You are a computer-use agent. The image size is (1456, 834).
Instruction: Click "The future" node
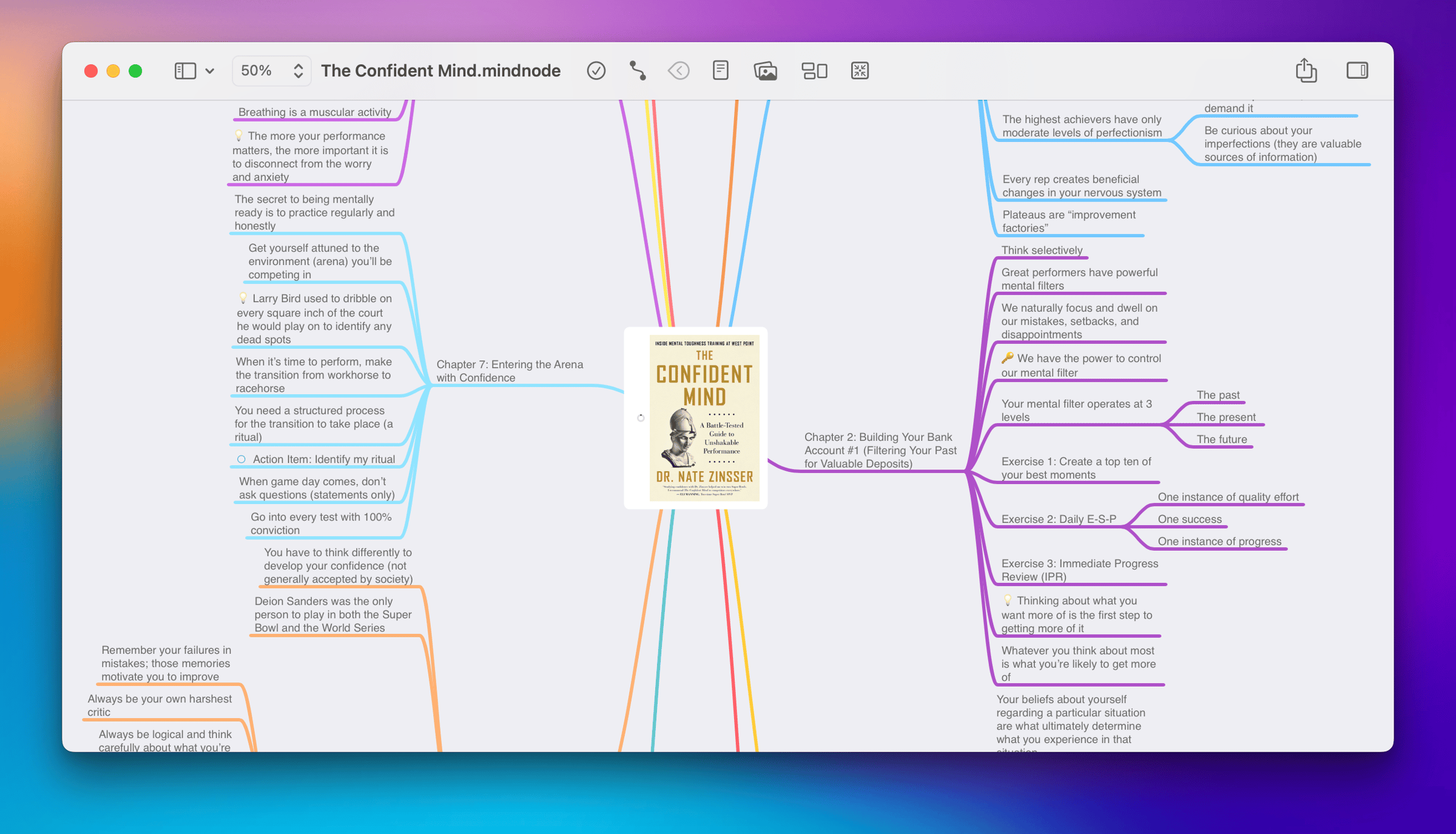[x=1221, y=439]
